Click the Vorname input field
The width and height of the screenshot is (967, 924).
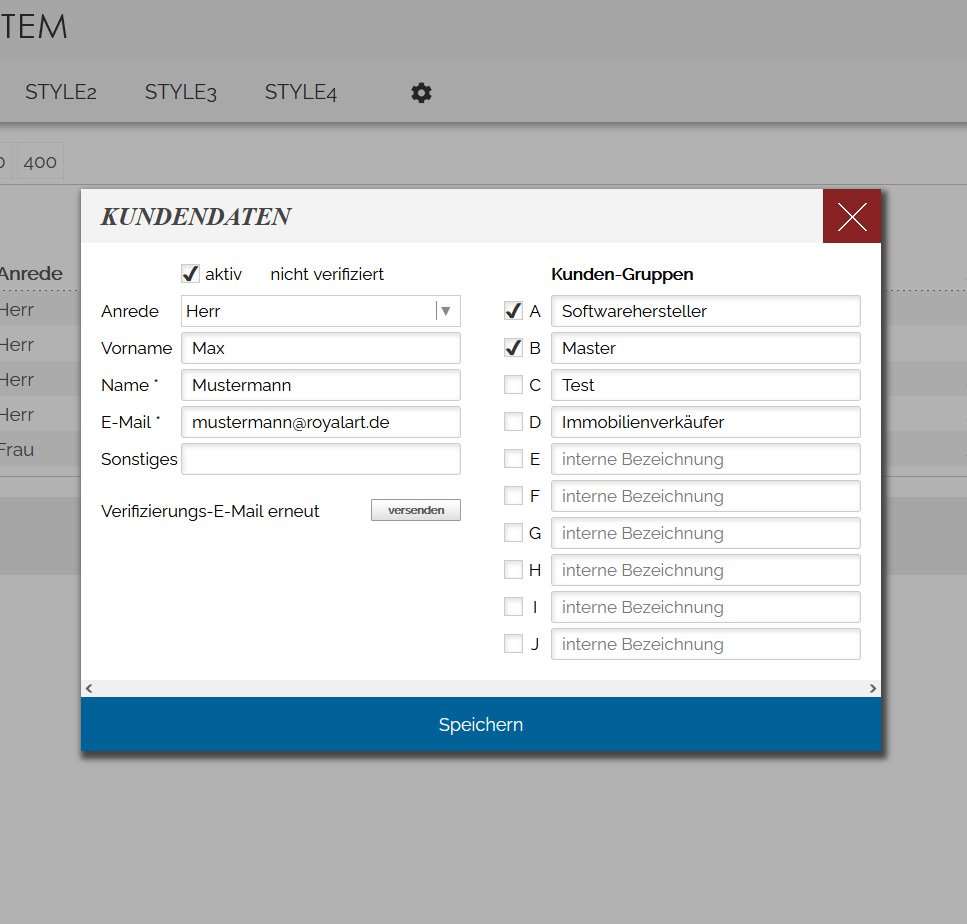point(320,348)
